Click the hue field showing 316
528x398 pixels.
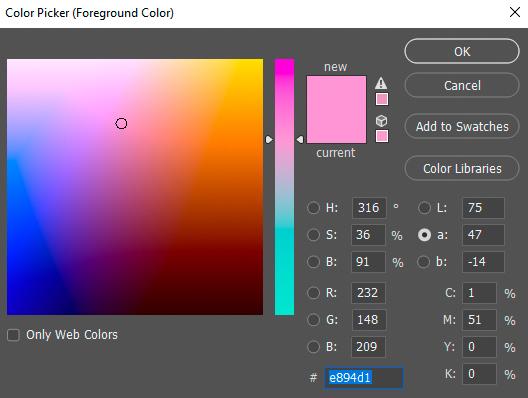click(x=369, y=208)
